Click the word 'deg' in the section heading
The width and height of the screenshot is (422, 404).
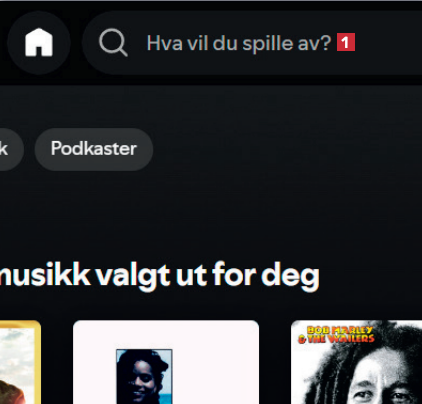pyautogui.click(x=290, y=277)
